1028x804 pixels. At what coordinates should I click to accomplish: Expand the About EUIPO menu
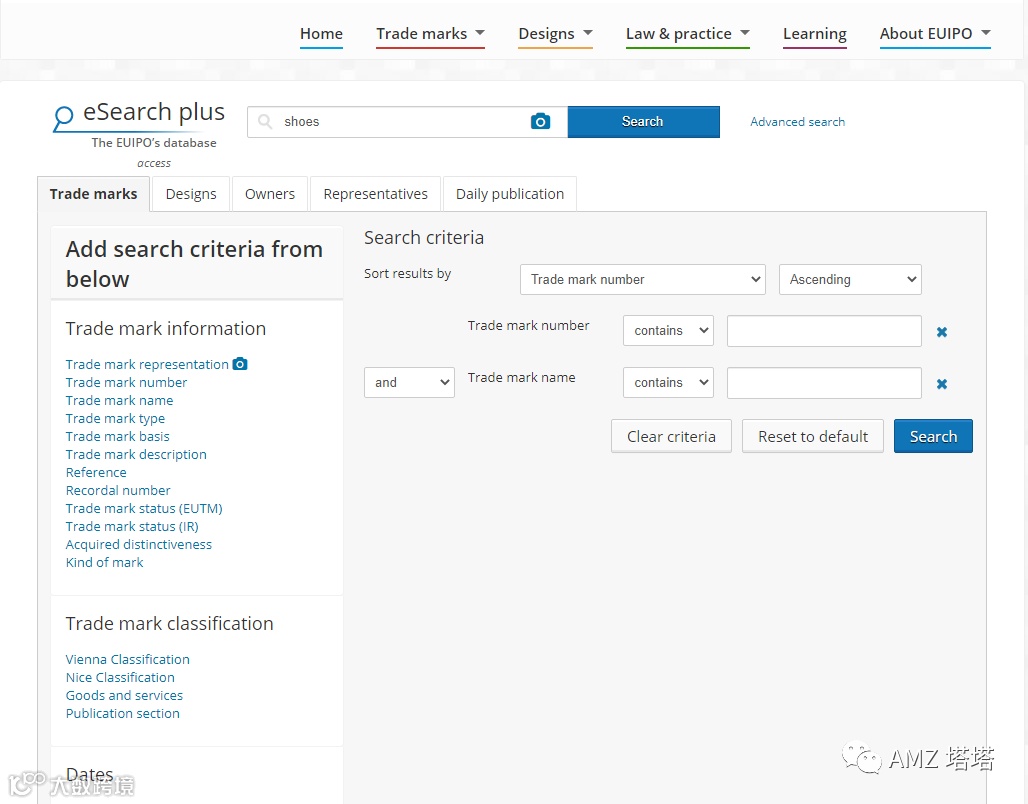935,34
